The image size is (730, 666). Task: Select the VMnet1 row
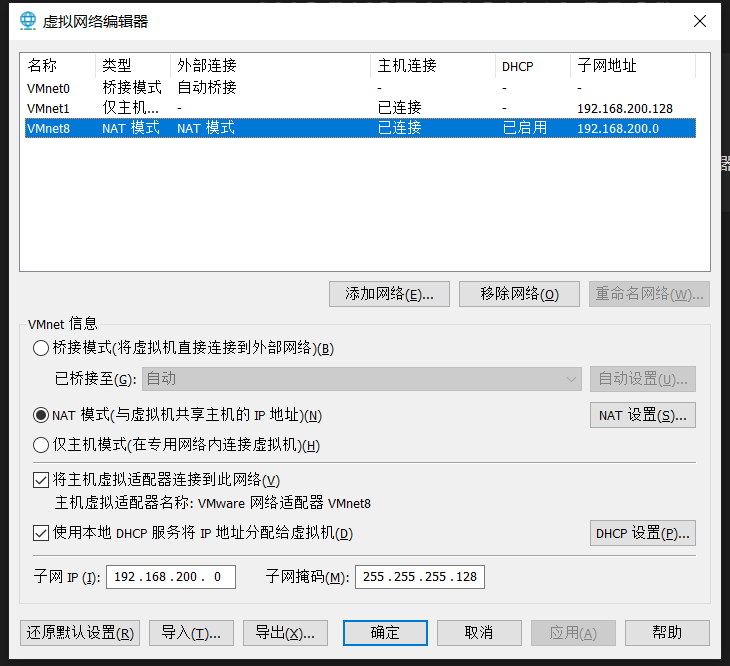click(360, 108)
